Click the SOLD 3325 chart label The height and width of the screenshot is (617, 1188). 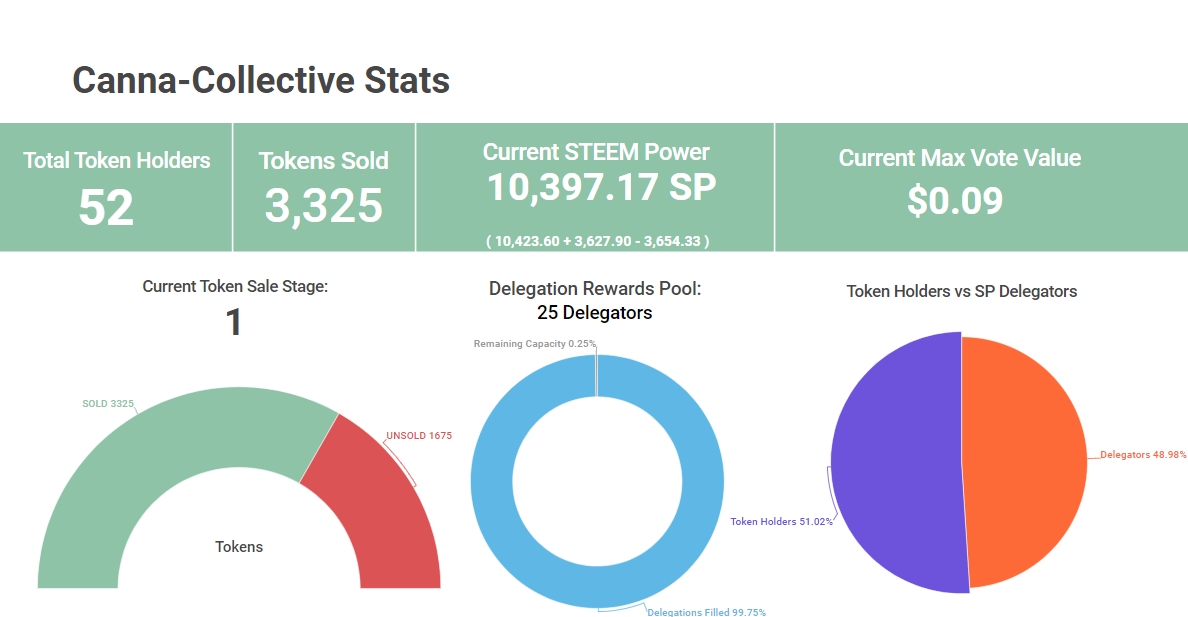[108, 404]
